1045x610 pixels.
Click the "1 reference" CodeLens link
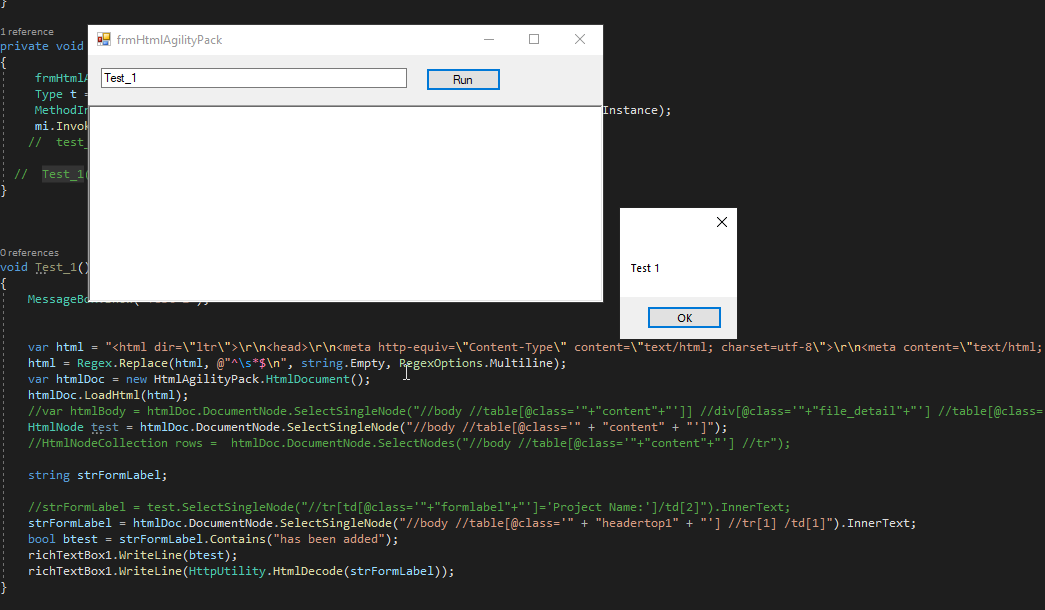[x=27, y=31]
